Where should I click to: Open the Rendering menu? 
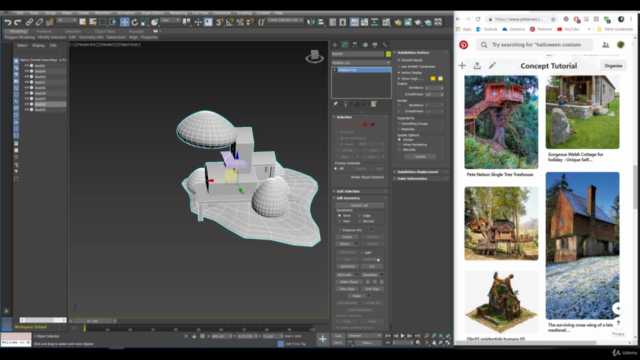[178, 13]
